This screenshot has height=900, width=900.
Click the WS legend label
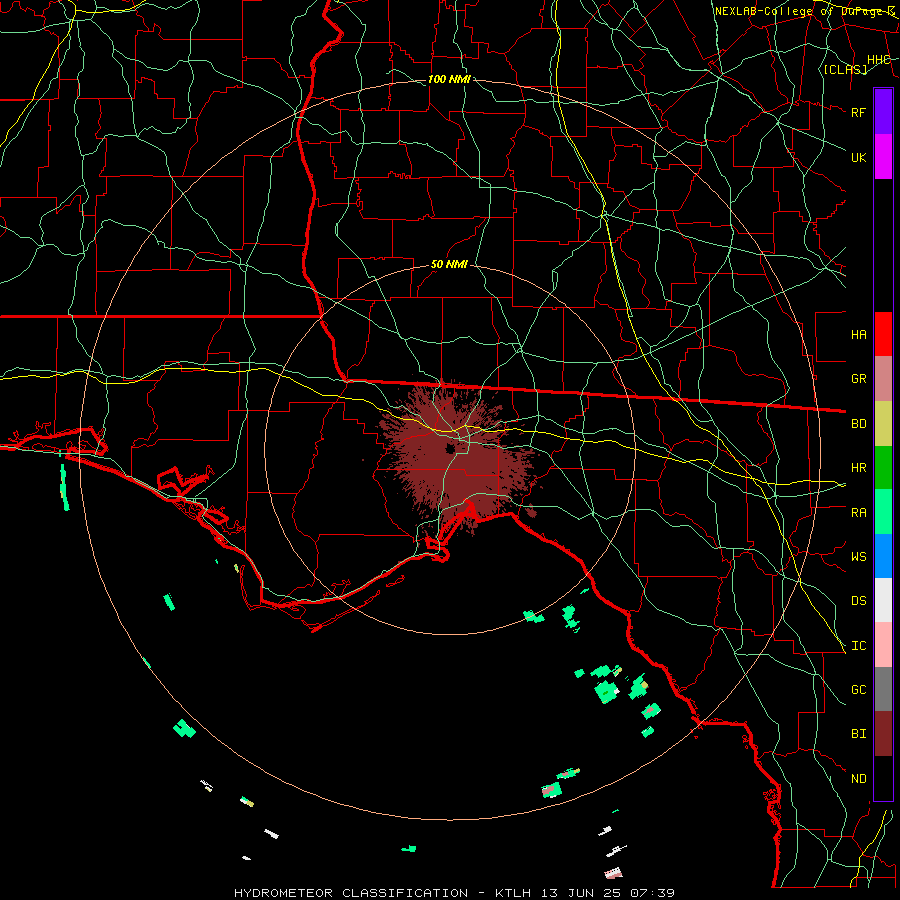[858, 557]
